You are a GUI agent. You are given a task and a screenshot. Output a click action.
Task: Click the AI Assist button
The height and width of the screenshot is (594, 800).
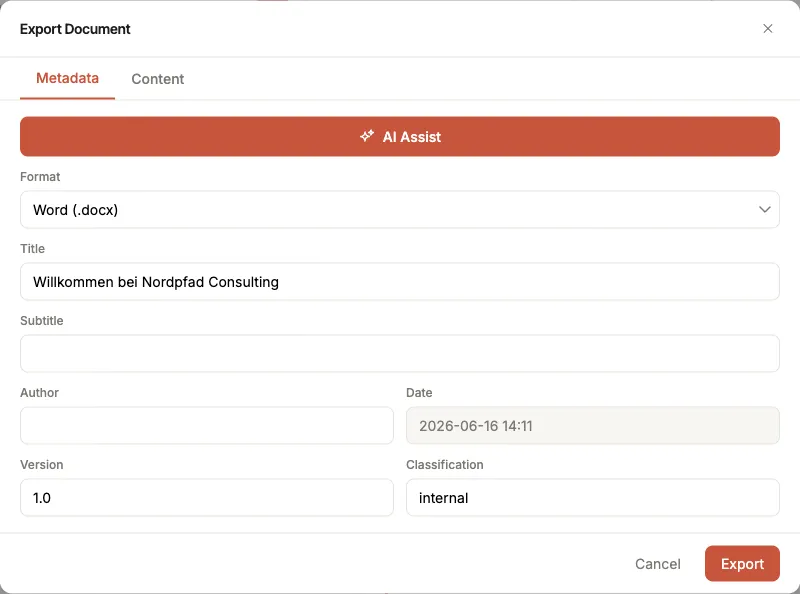[400, 136]
